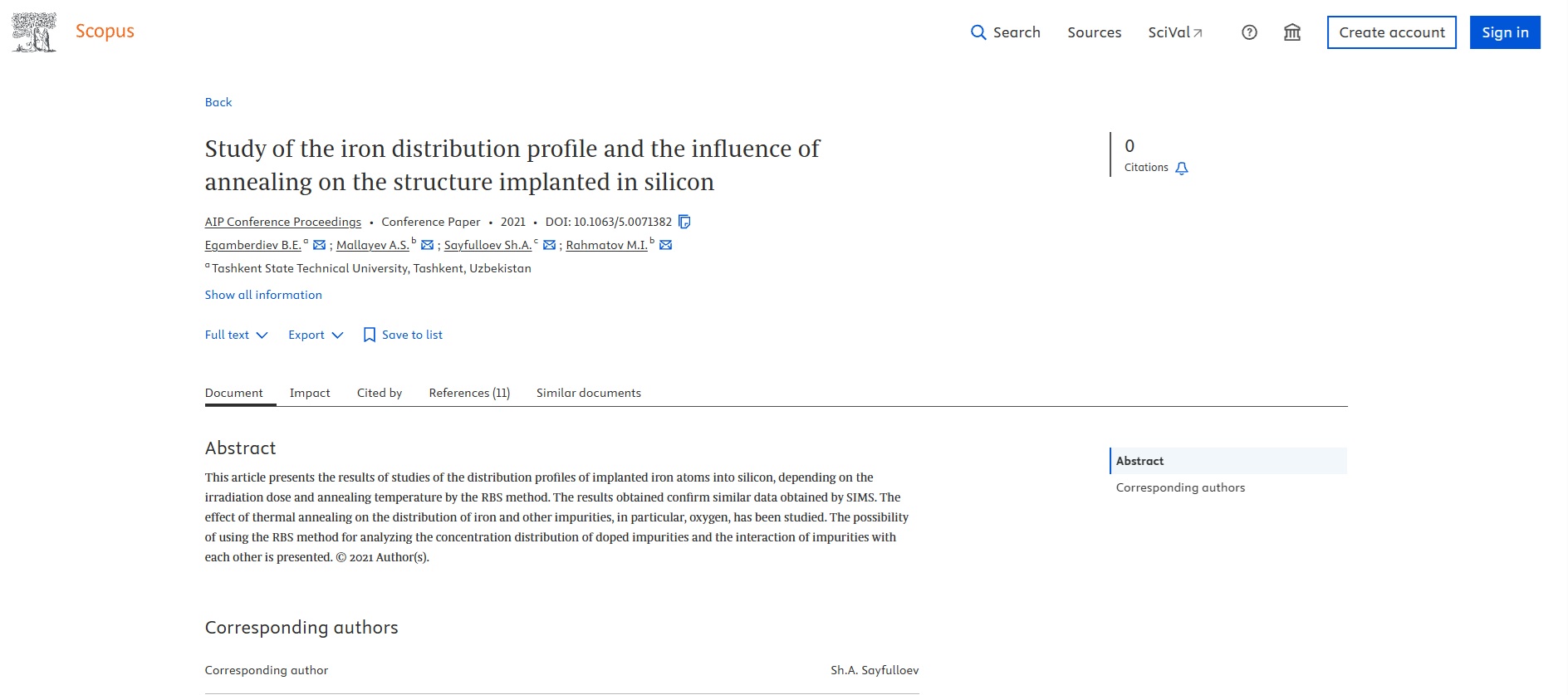Viewport: 1568px width, 695px height.
Task: Click envelope icon next to Sayfulloev Sh.A.
Action: [x=549, y=245]
